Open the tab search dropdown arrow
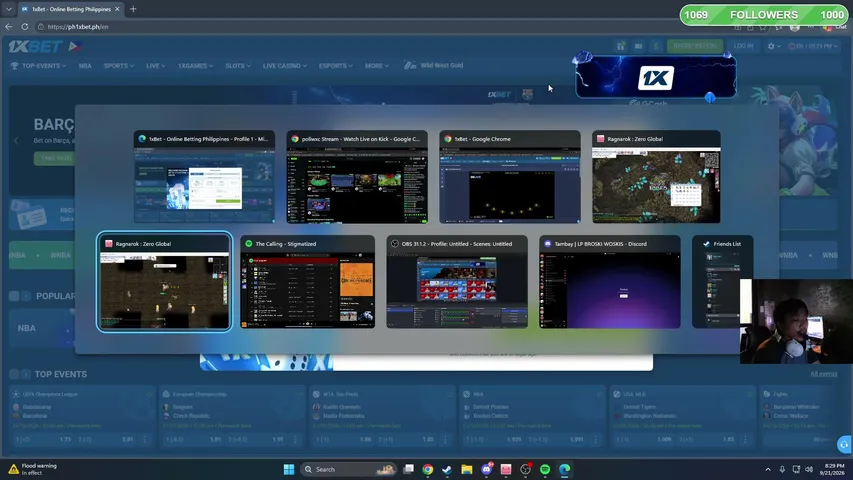Screen dimensions: 853x480 tap(8, 9)
